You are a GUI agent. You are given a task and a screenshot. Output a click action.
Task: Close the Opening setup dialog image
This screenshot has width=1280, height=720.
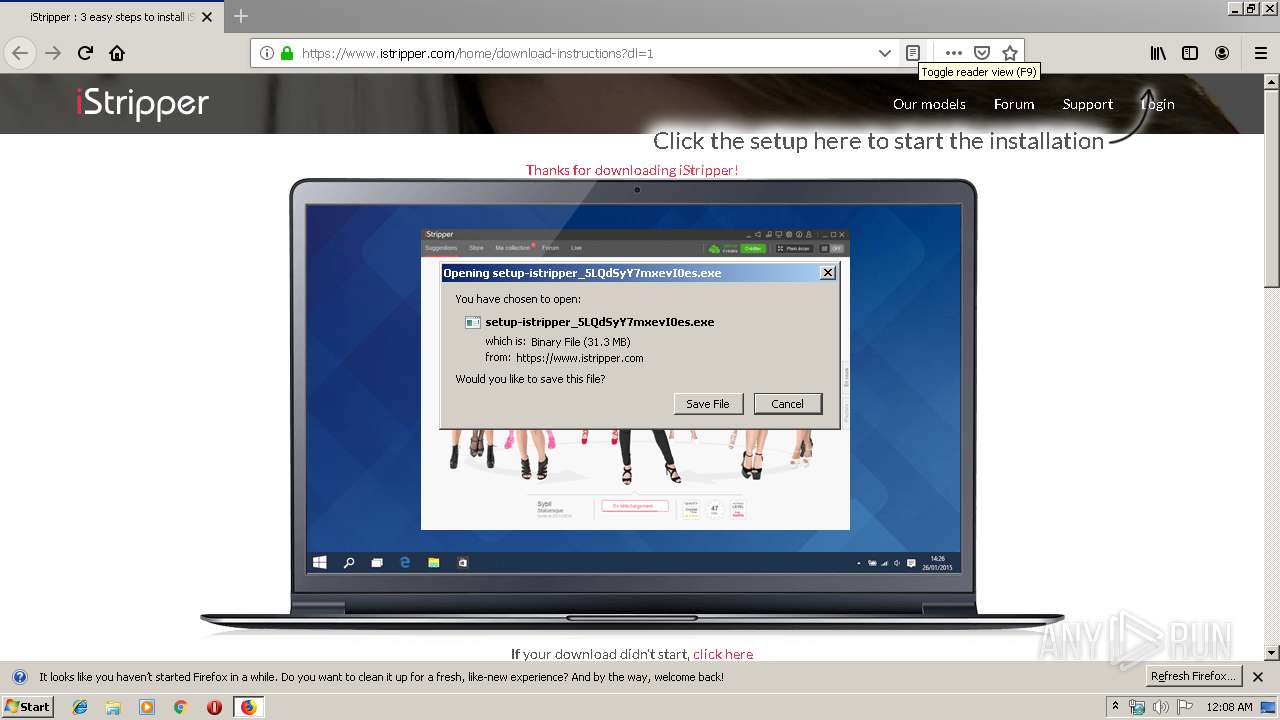[827, 273]
